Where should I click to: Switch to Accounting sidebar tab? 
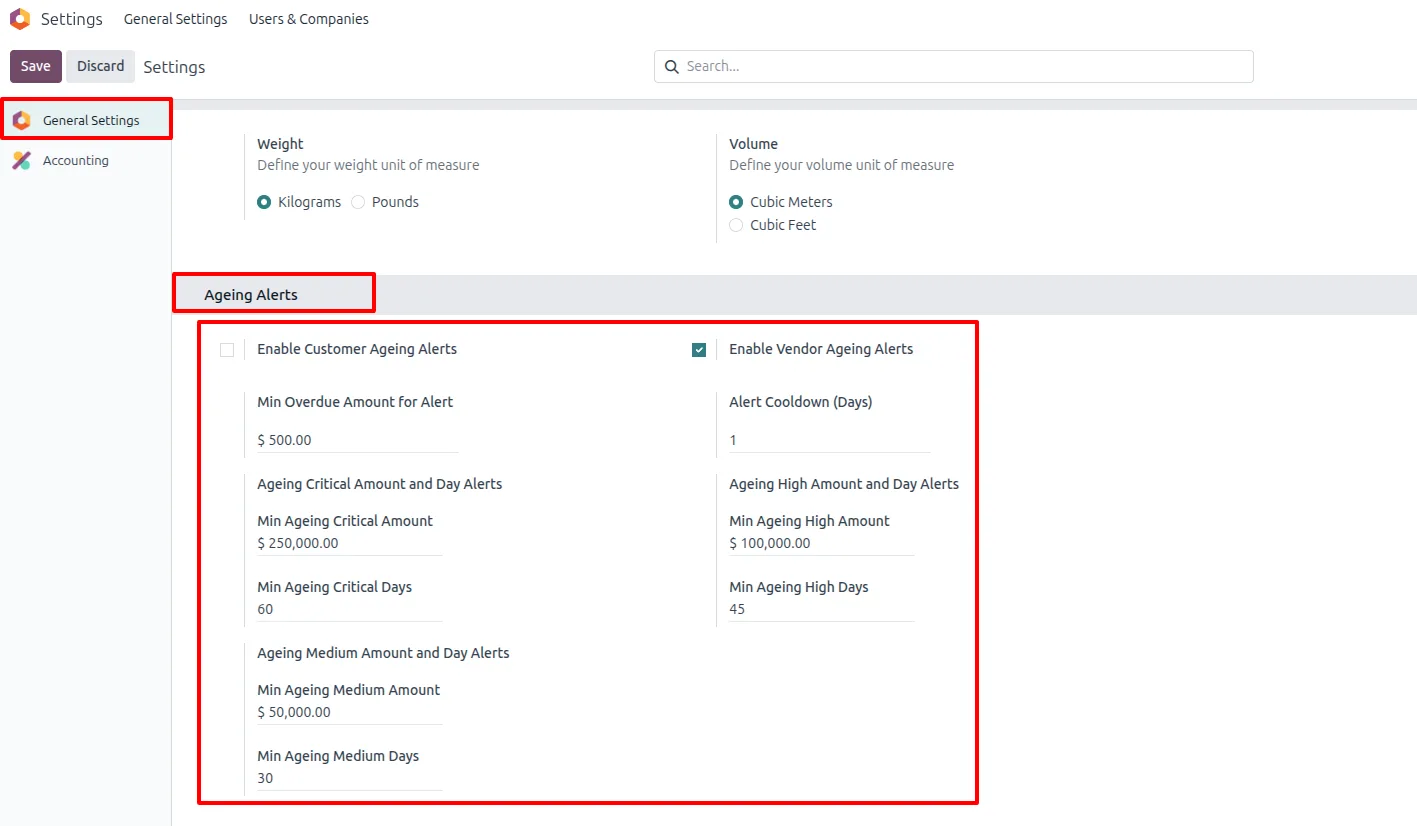86,160
